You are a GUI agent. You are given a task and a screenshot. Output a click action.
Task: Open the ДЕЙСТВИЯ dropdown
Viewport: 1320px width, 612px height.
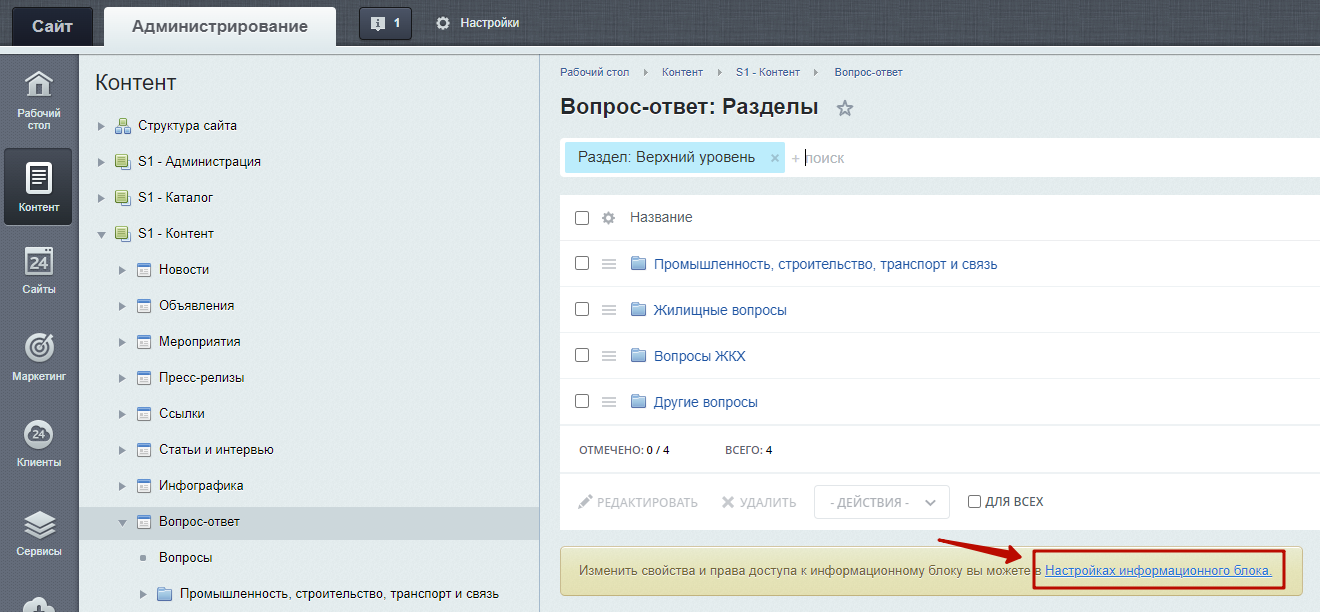pyautogui.click(x=881, y=502)
